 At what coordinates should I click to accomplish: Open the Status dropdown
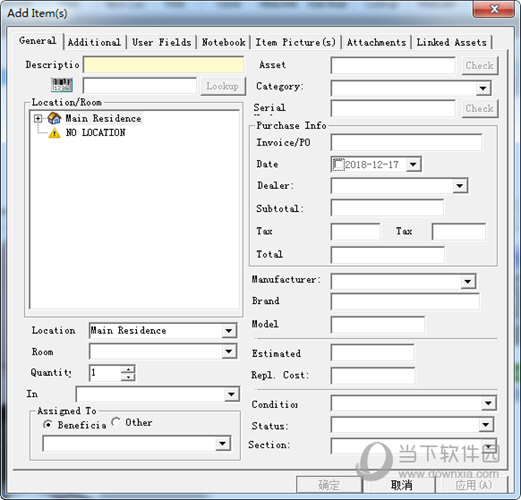point(486,425)
